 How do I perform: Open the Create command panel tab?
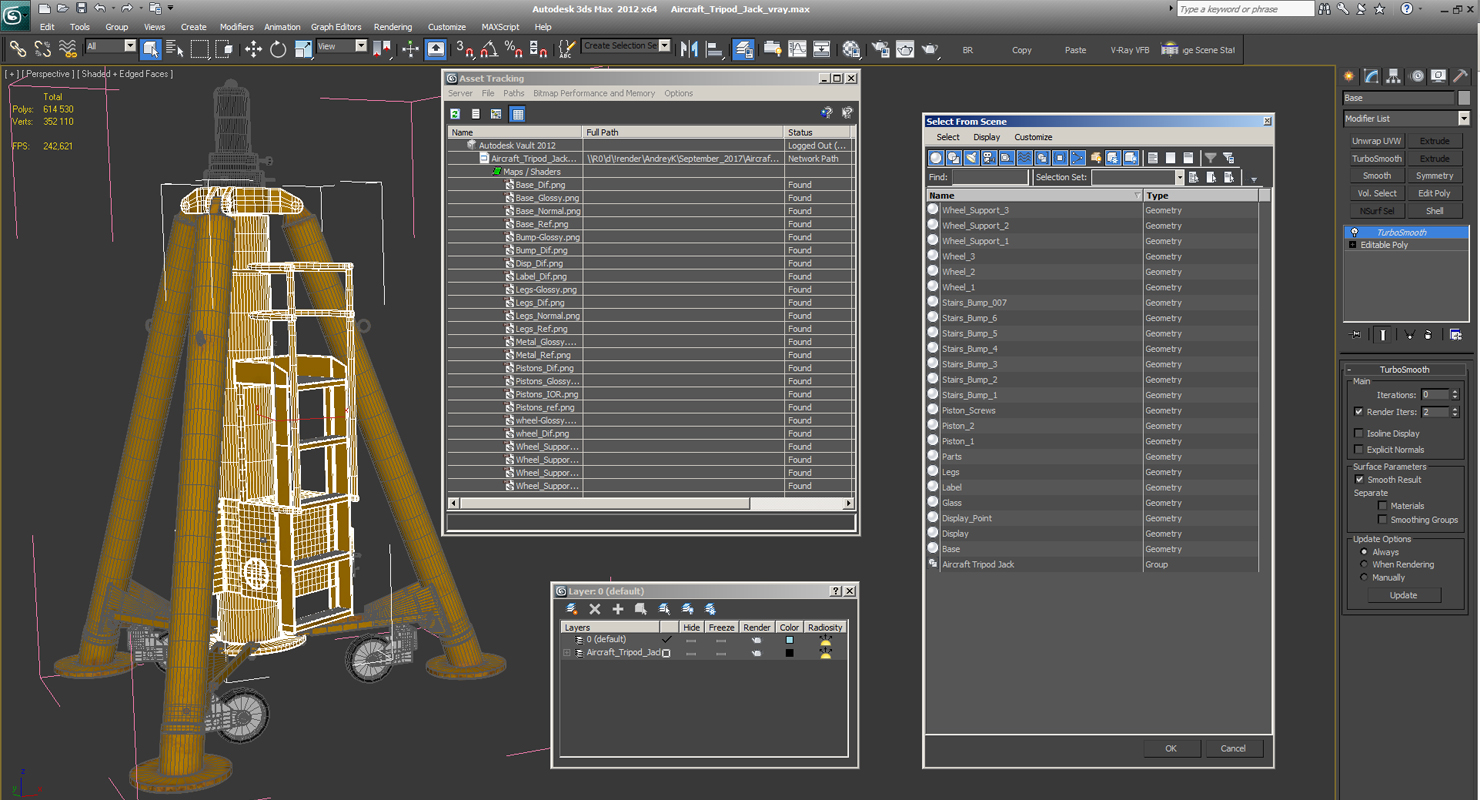1349,76
